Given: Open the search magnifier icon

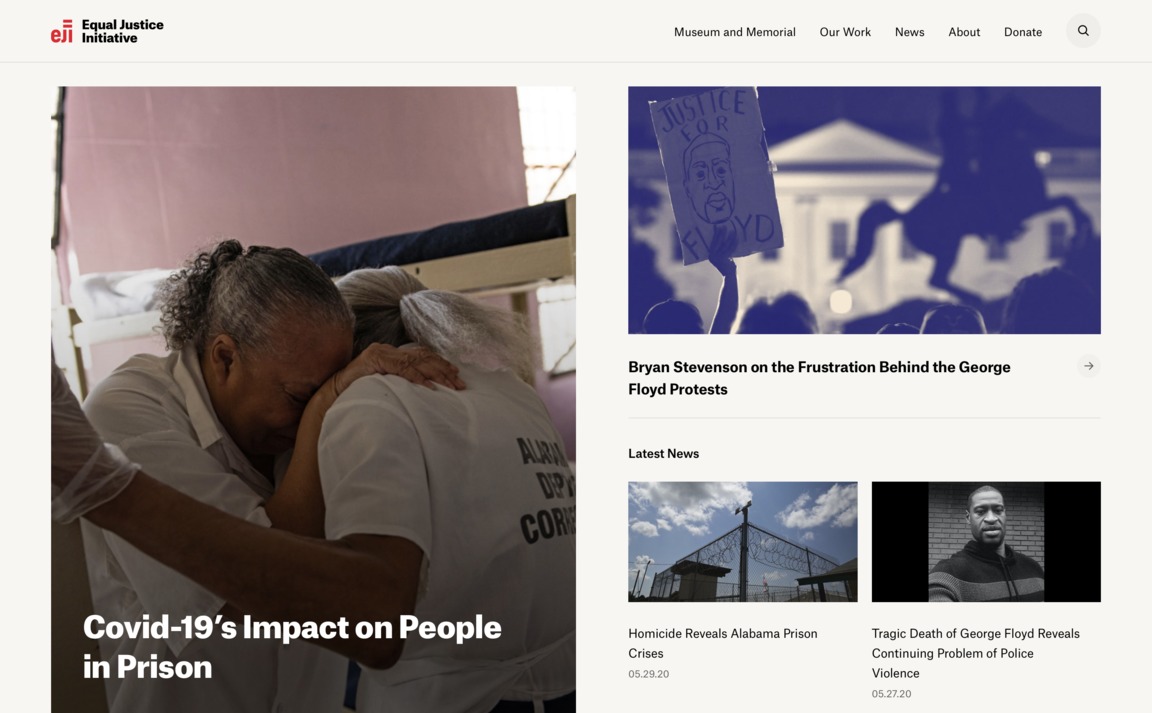Looking at the screenshot, I should [1083, 31].
